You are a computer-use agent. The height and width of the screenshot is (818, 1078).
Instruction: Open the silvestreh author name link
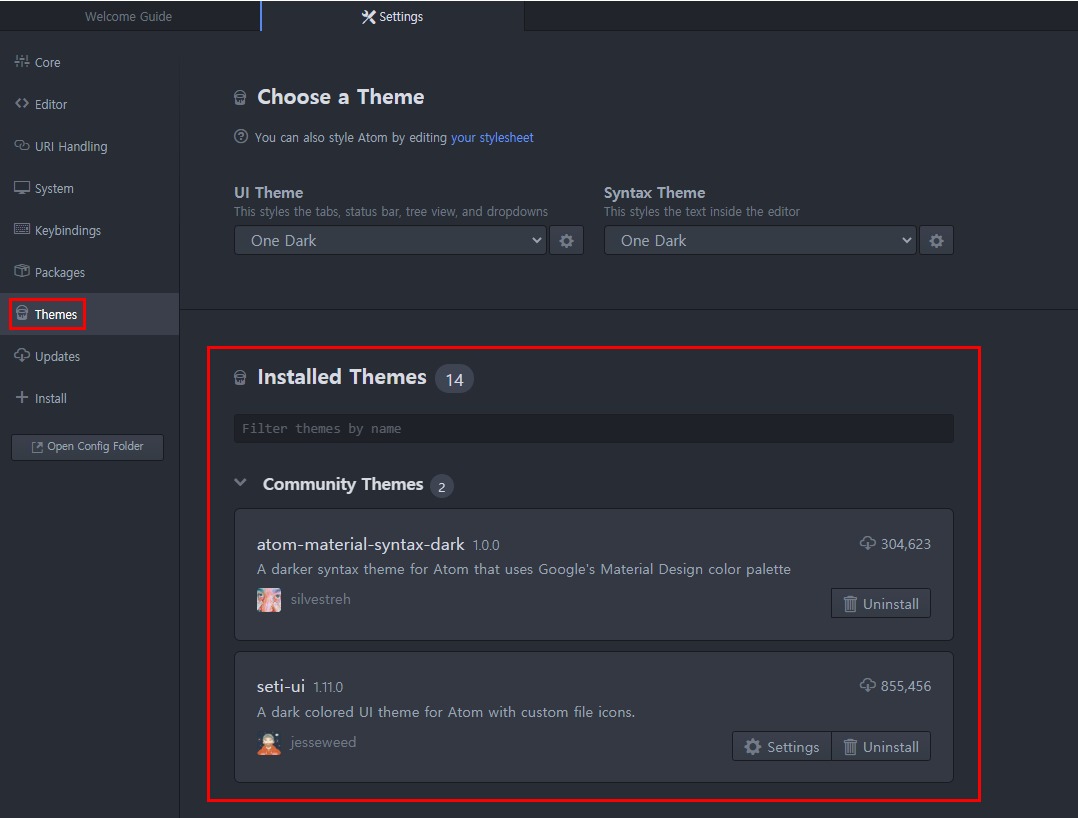pyautogui.click(x=320, y=599)
